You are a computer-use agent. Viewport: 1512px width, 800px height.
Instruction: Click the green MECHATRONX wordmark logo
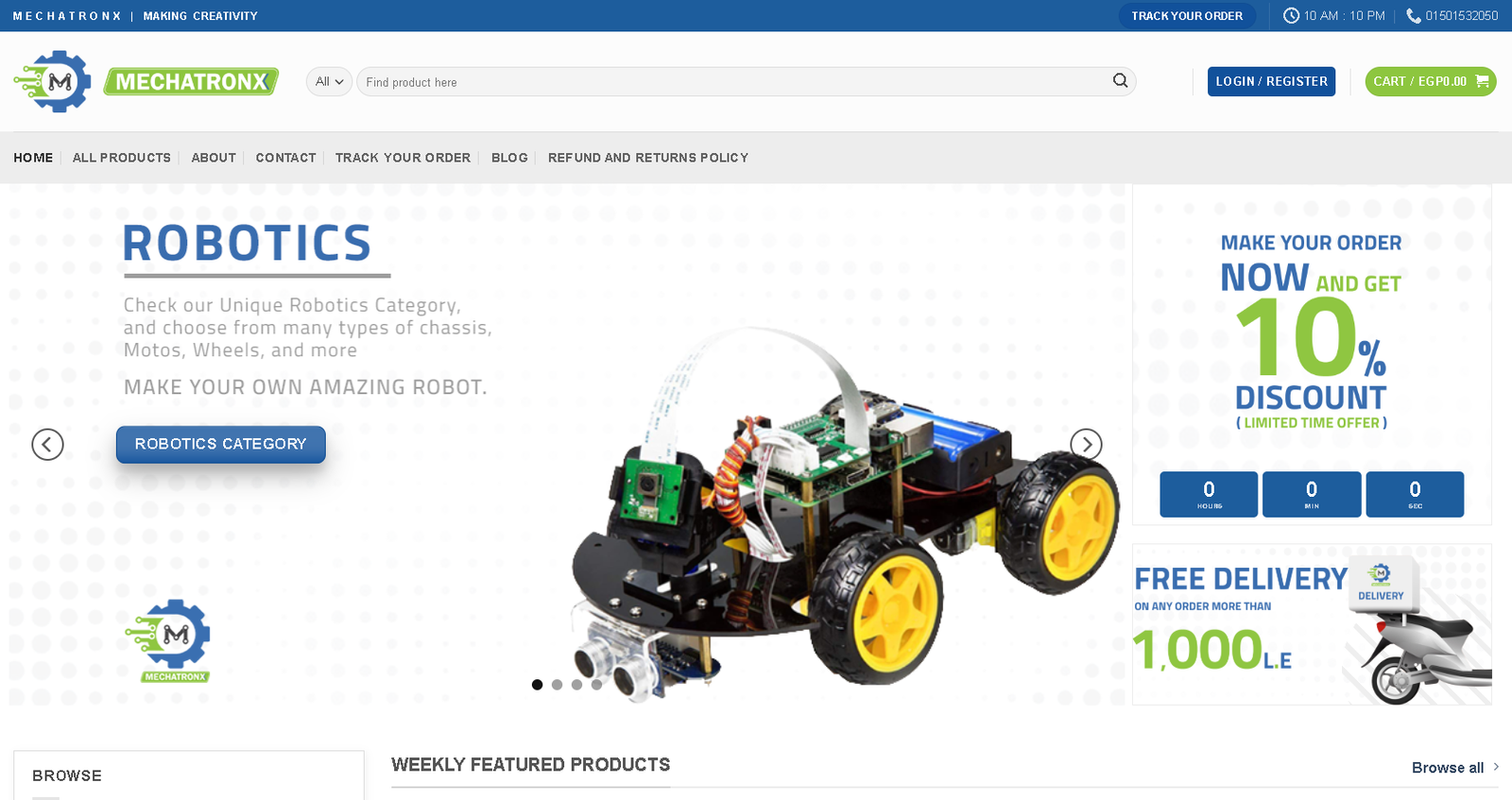tap(191, 82)
